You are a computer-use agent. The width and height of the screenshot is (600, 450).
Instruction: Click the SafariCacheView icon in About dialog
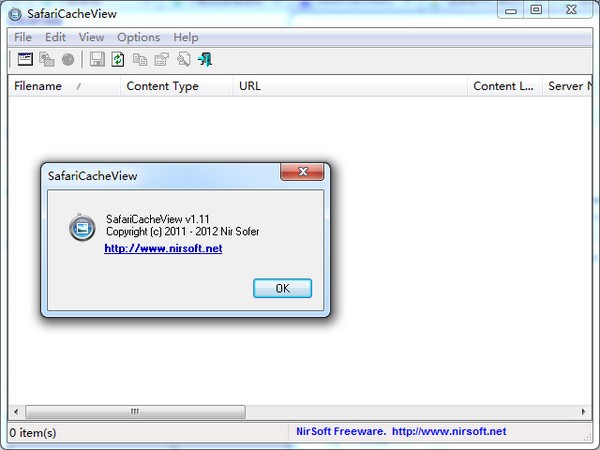click(x=82, y=227)
